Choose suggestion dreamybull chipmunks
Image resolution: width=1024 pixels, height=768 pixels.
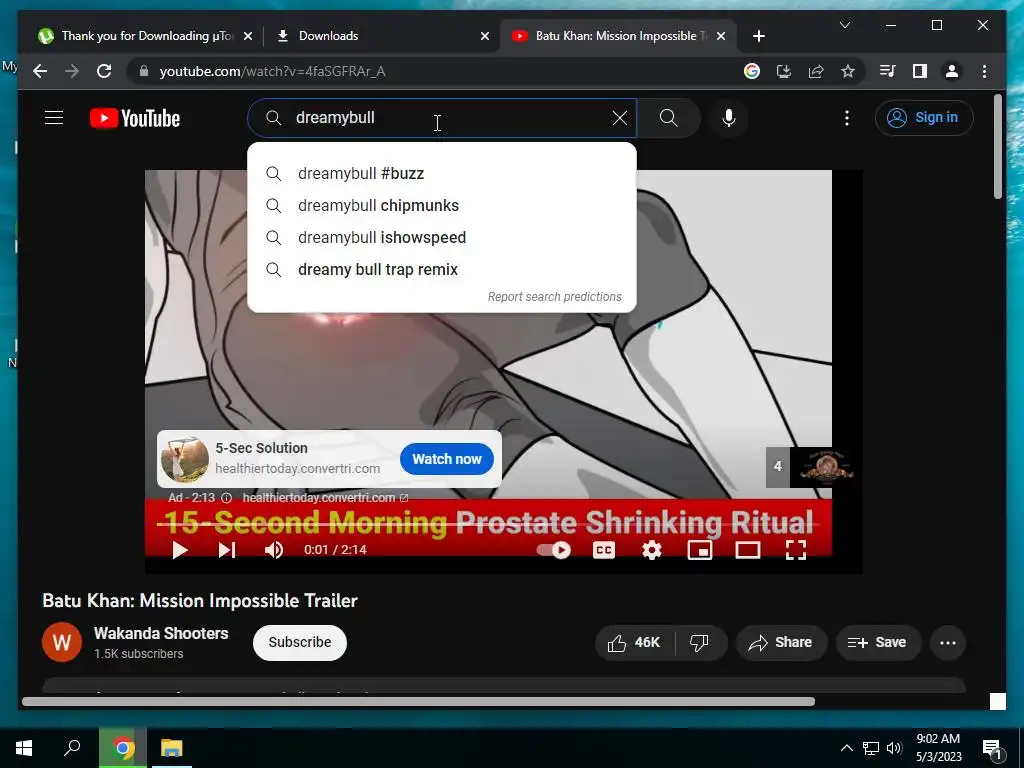point(442,206)
